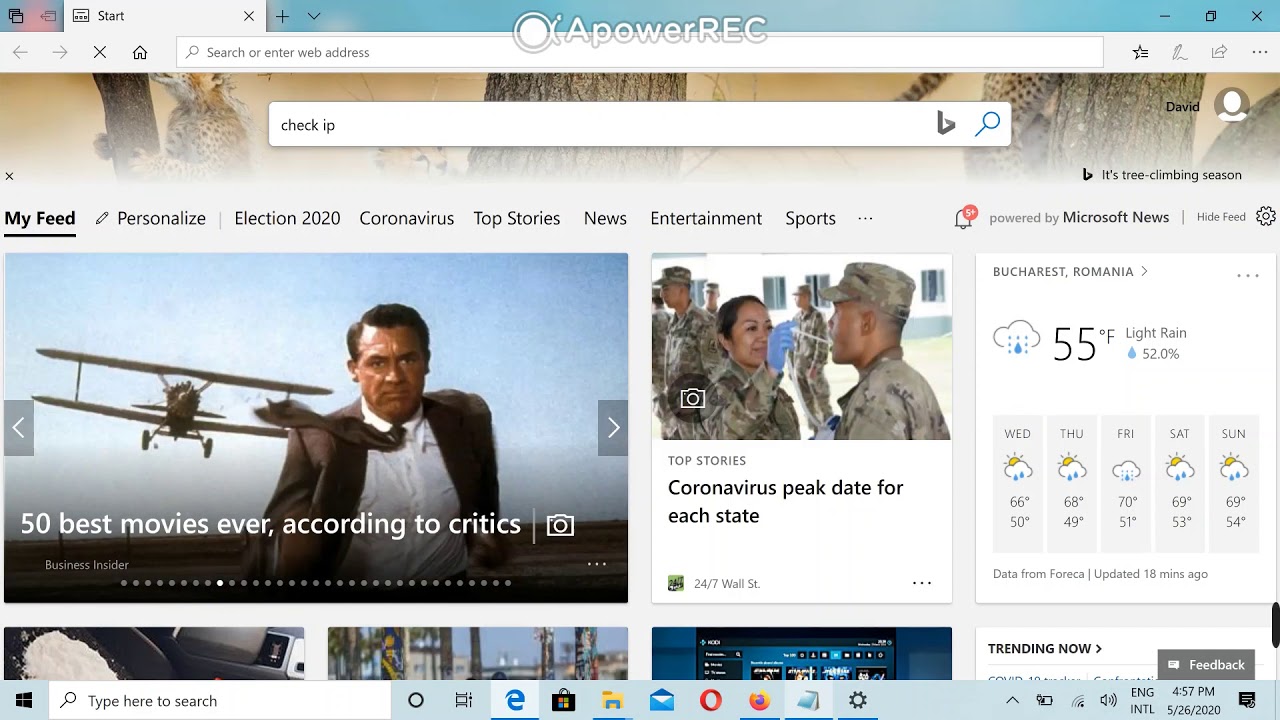Viewport: 1280px width, 720px height.
Task: Switch to the Coronavirus tab
Action: pyautogui.click(x=407, y=218)
